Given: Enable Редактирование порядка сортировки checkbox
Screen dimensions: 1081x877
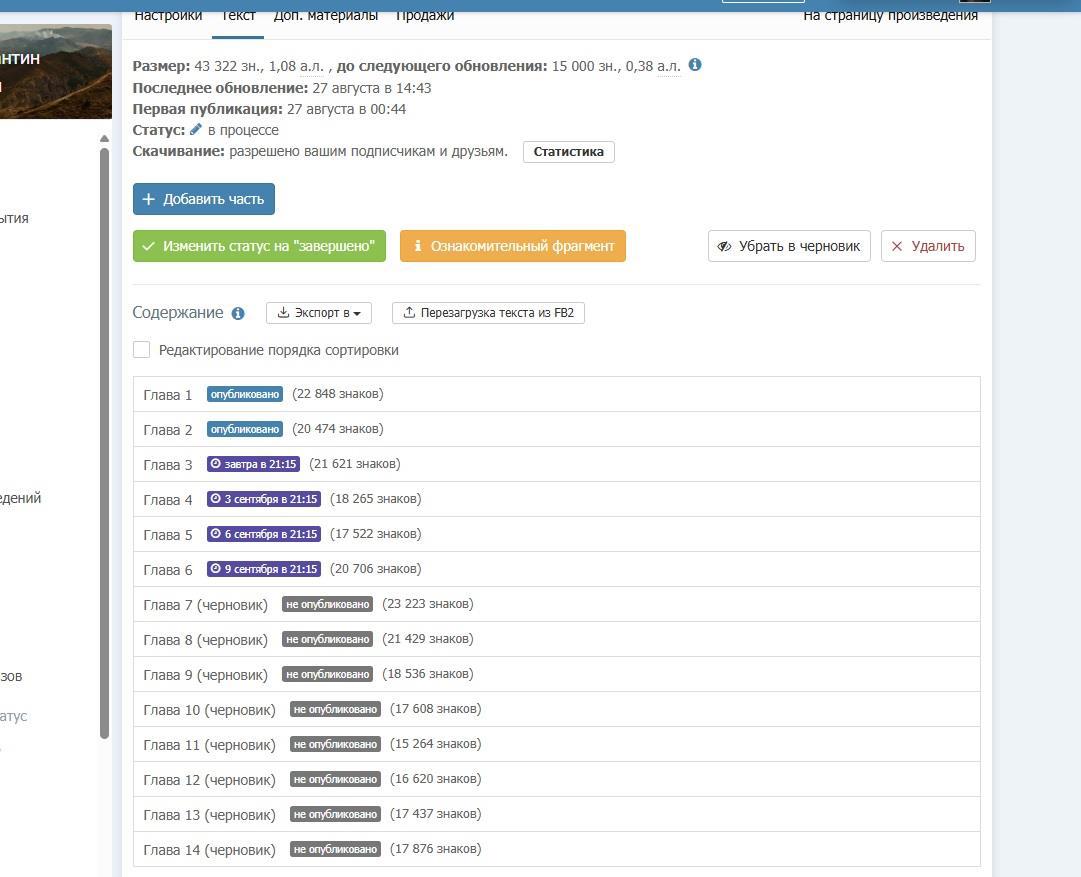Looking at the screenshot, I should (142, 350).
